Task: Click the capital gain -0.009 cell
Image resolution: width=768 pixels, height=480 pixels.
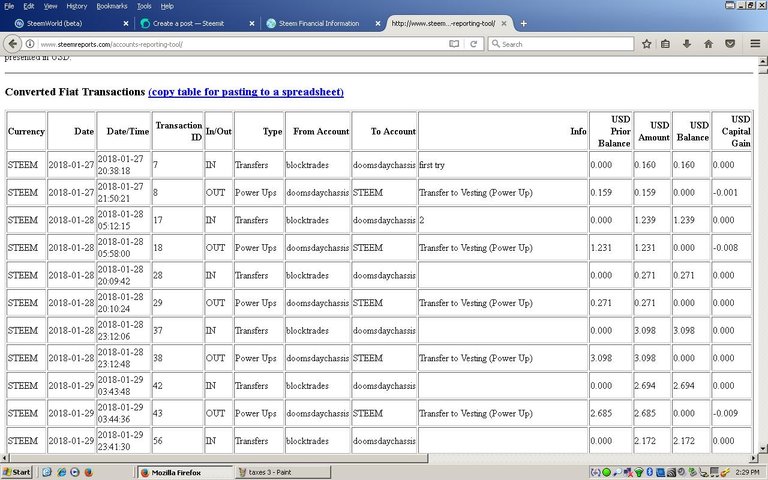Action: coord(732,413)
